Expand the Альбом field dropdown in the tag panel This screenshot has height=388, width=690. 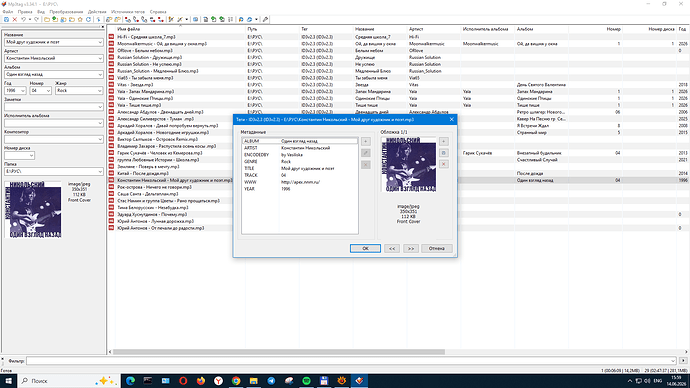pos(100,74)
